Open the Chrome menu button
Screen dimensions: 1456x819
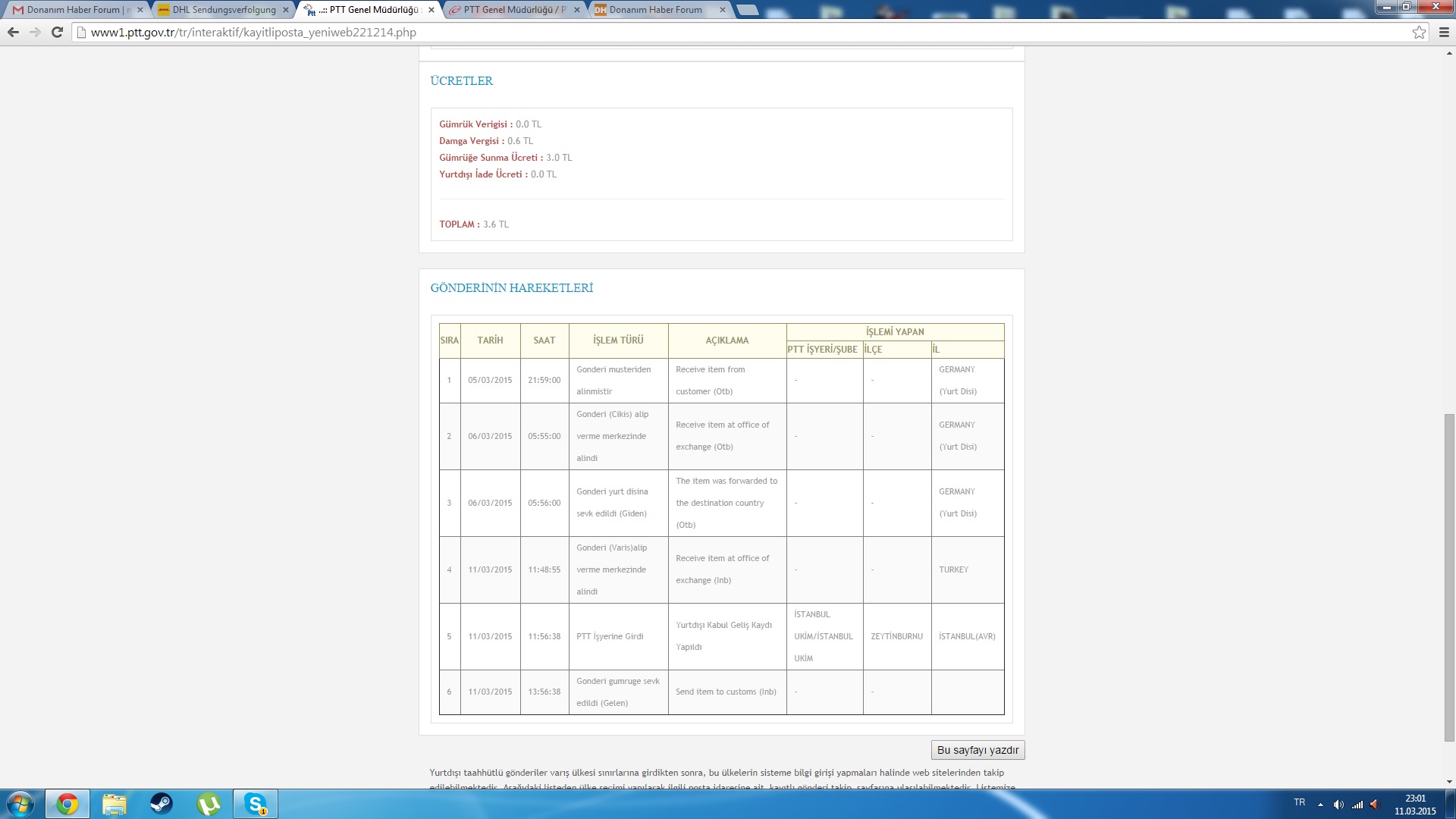tap(1444, 33)
